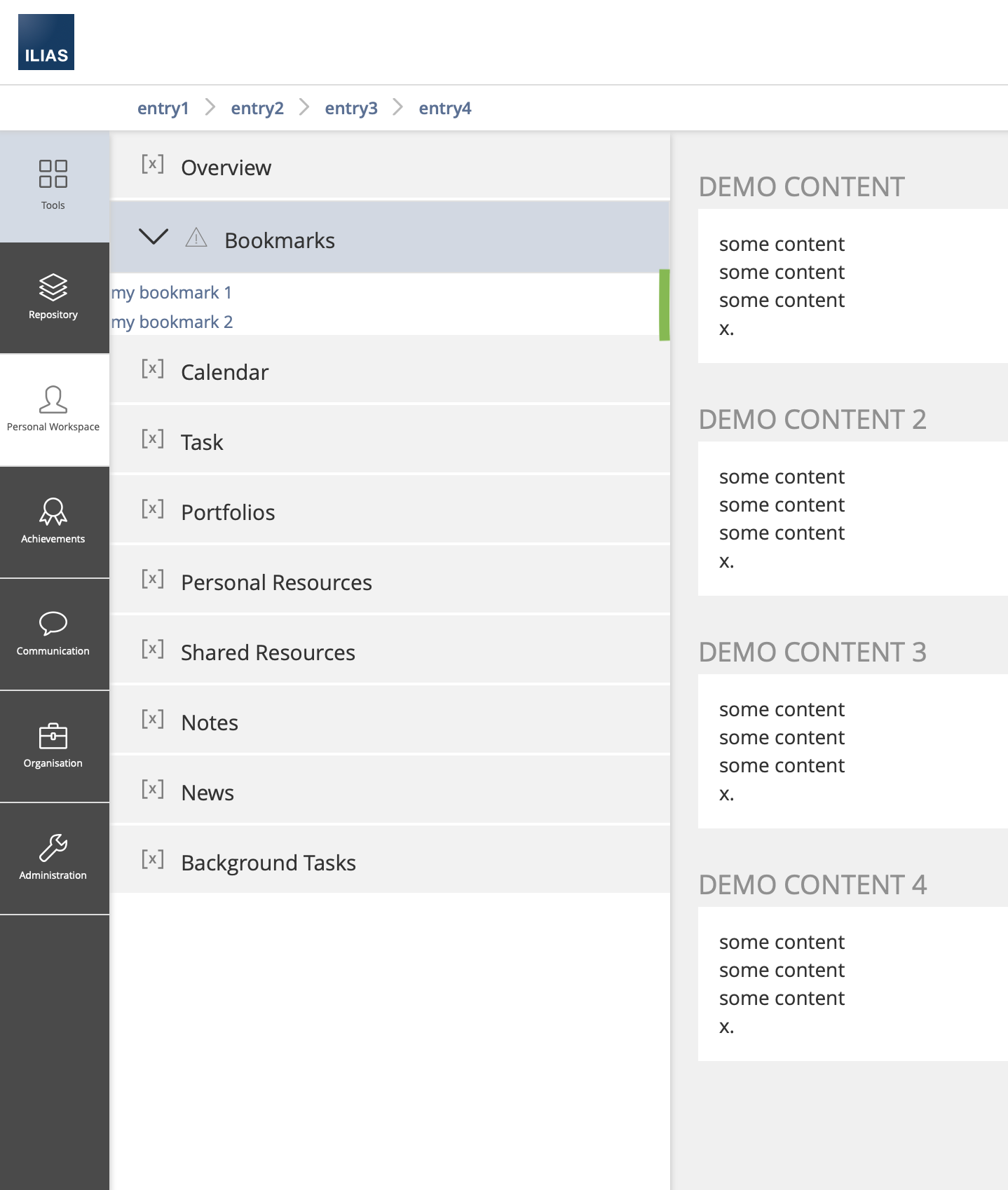
Task: Select the Shared Resources menu entry
Action: (x=268, y=652)
